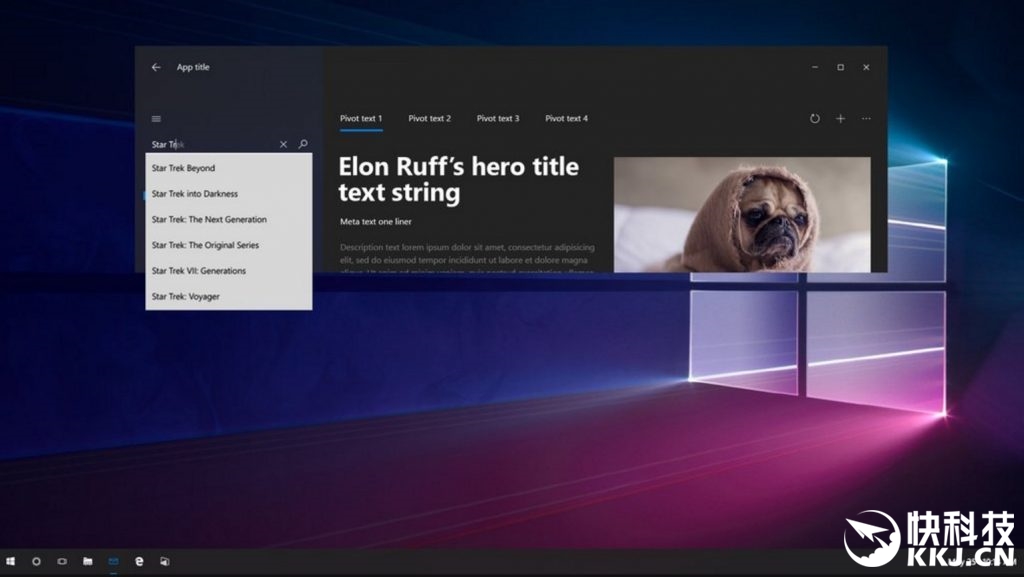Pick the Star Trek: Voyager suggestion
Image resolution: width=1024 pixels, height=577 pixels.
coord(186,297)
